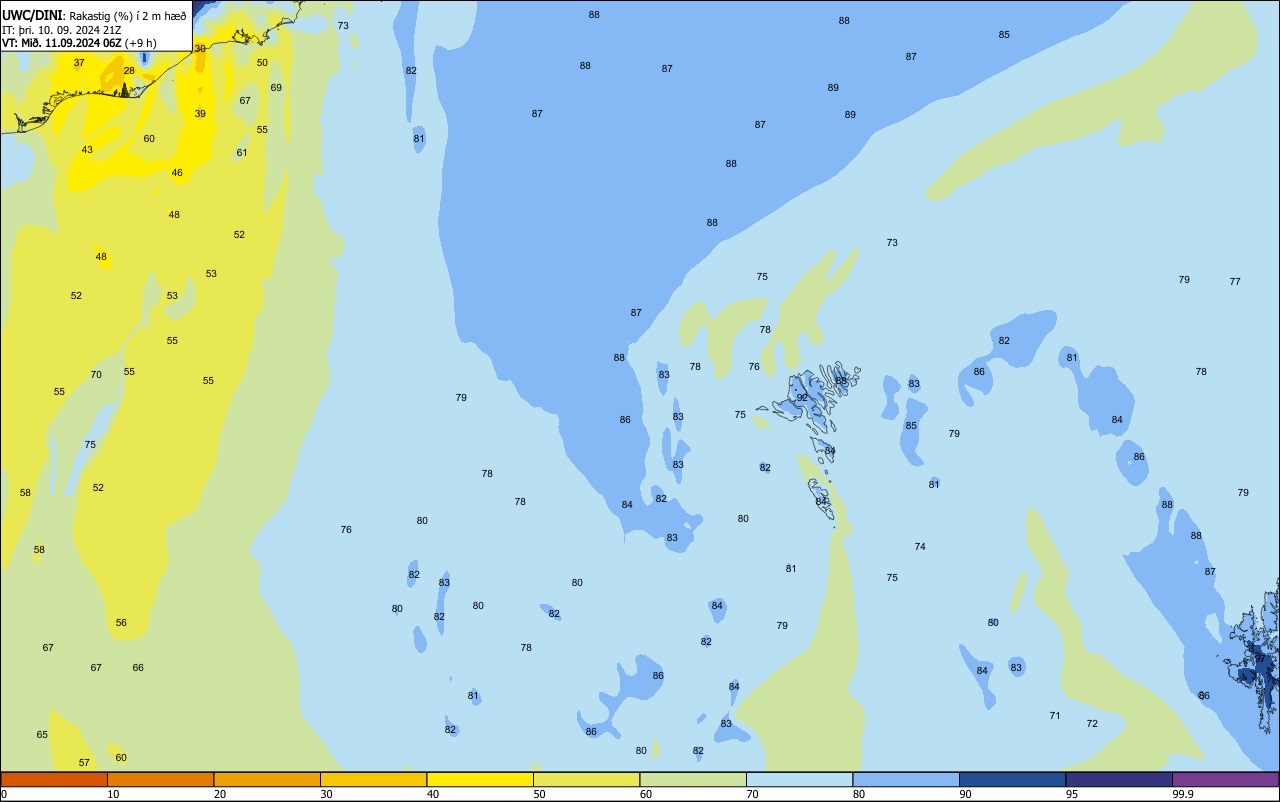1280x802 pixels.
Task: Select the 95 legend tick label
Action: coord(1071,794)
